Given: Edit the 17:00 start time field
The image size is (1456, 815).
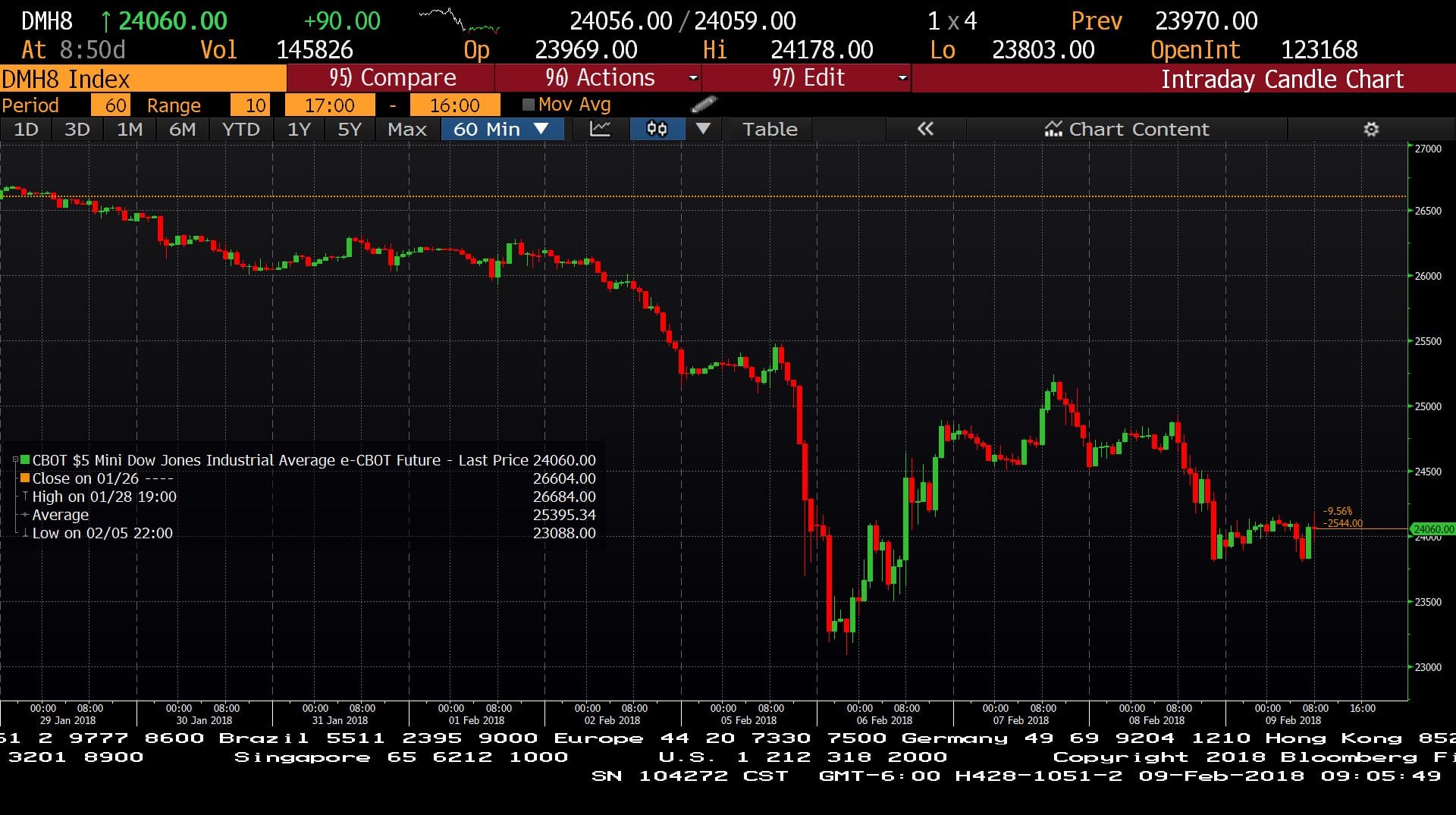Looking at the screenshot, I should (330, 105).
